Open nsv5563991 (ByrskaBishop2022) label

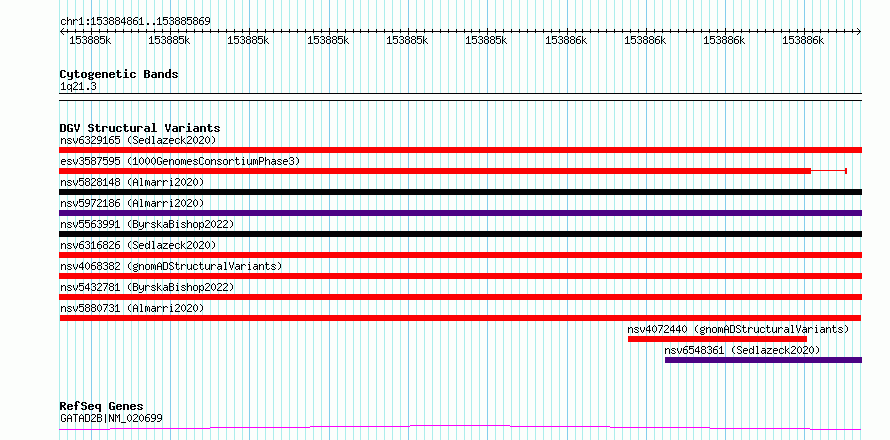coord(147,224)
